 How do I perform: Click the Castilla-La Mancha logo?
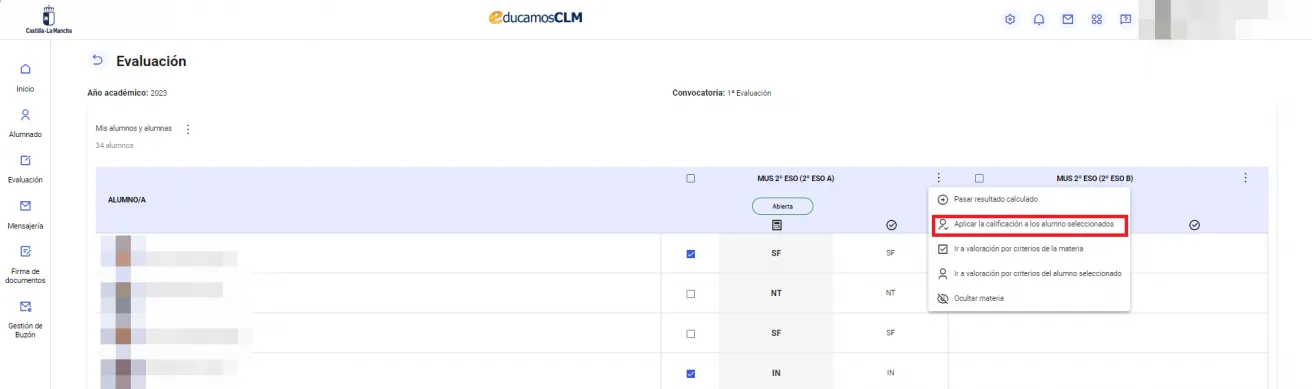pyautogui.click(x=48, y=19)
